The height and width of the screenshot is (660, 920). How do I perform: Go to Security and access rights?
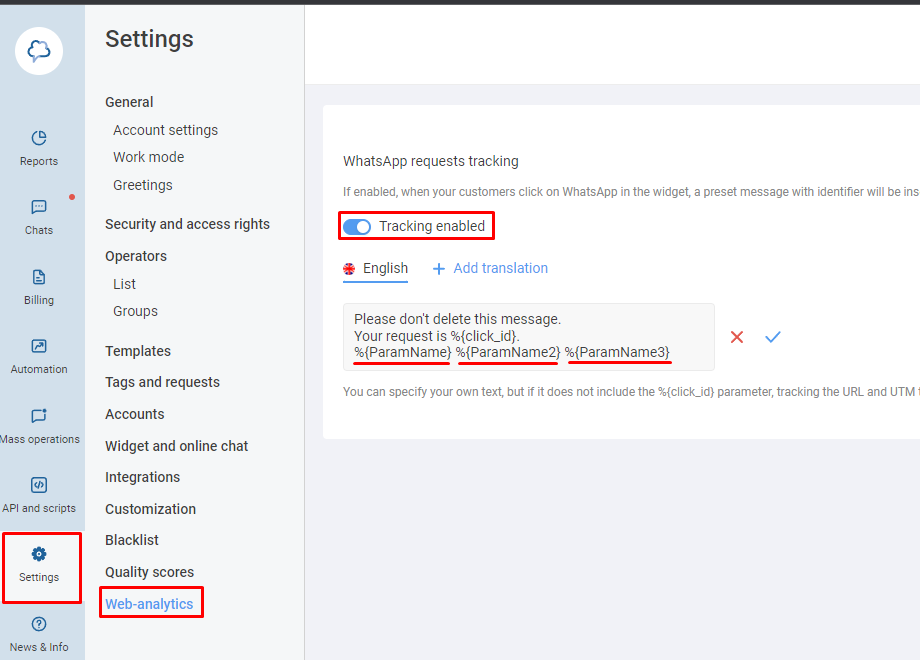coord(187,224)
